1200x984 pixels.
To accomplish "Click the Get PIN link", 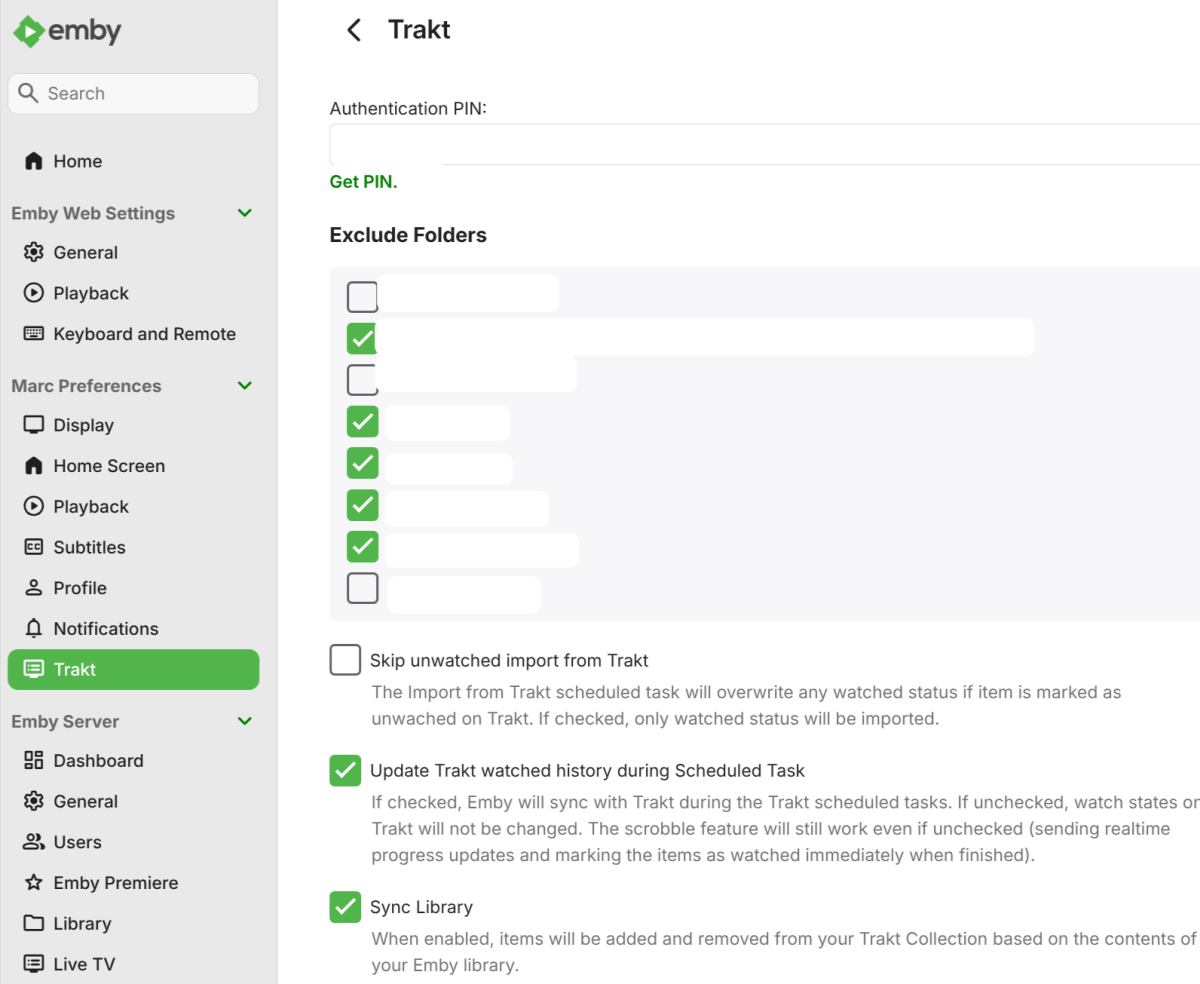I will [x=364, y=182].
